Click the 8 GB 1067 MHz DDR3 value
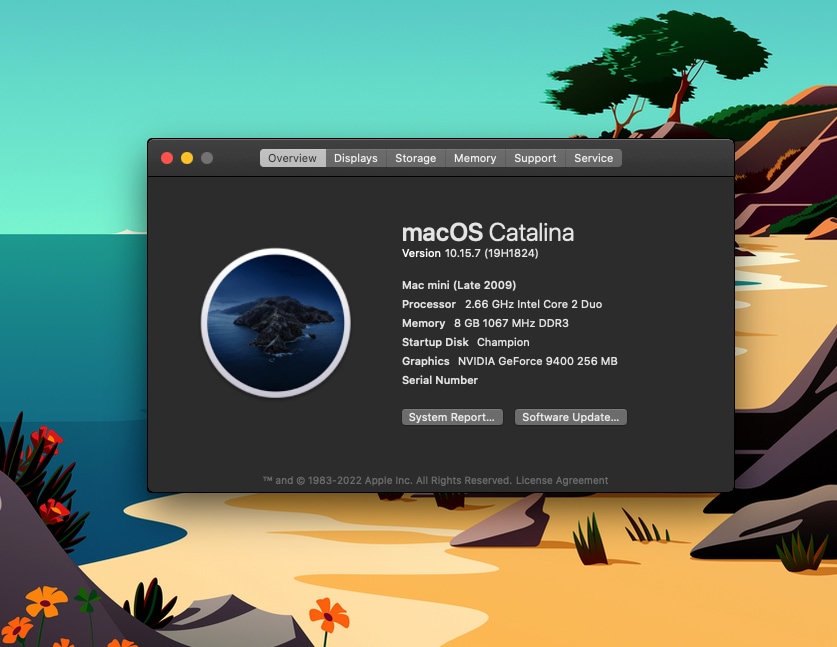The image size is (837, 647). 511,323
